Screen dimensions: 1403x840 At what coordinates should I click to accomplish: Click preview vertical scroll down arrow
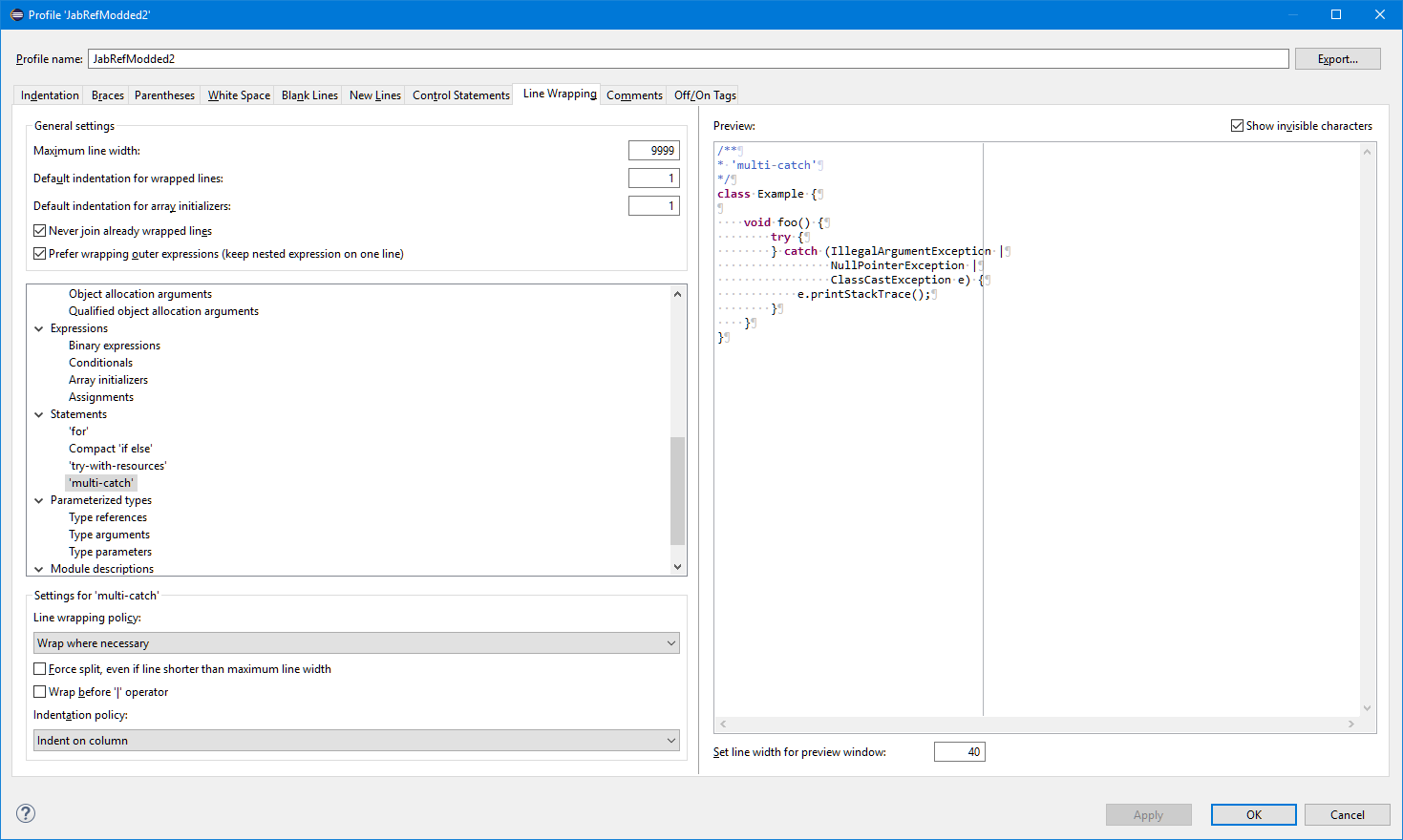[x=1368, y=708]
